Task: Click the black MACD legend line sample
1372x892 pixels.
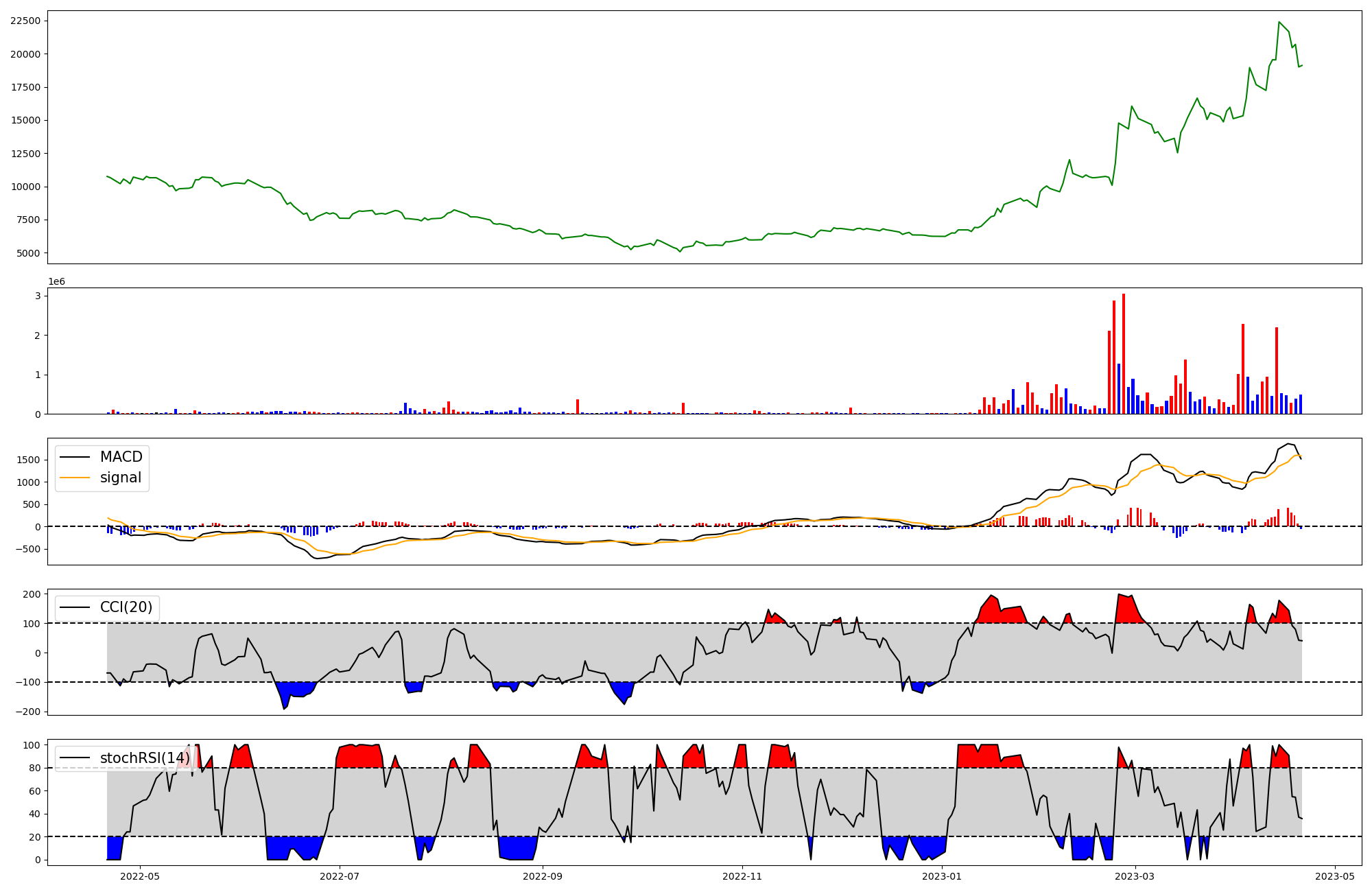Action: pos(75,457)
